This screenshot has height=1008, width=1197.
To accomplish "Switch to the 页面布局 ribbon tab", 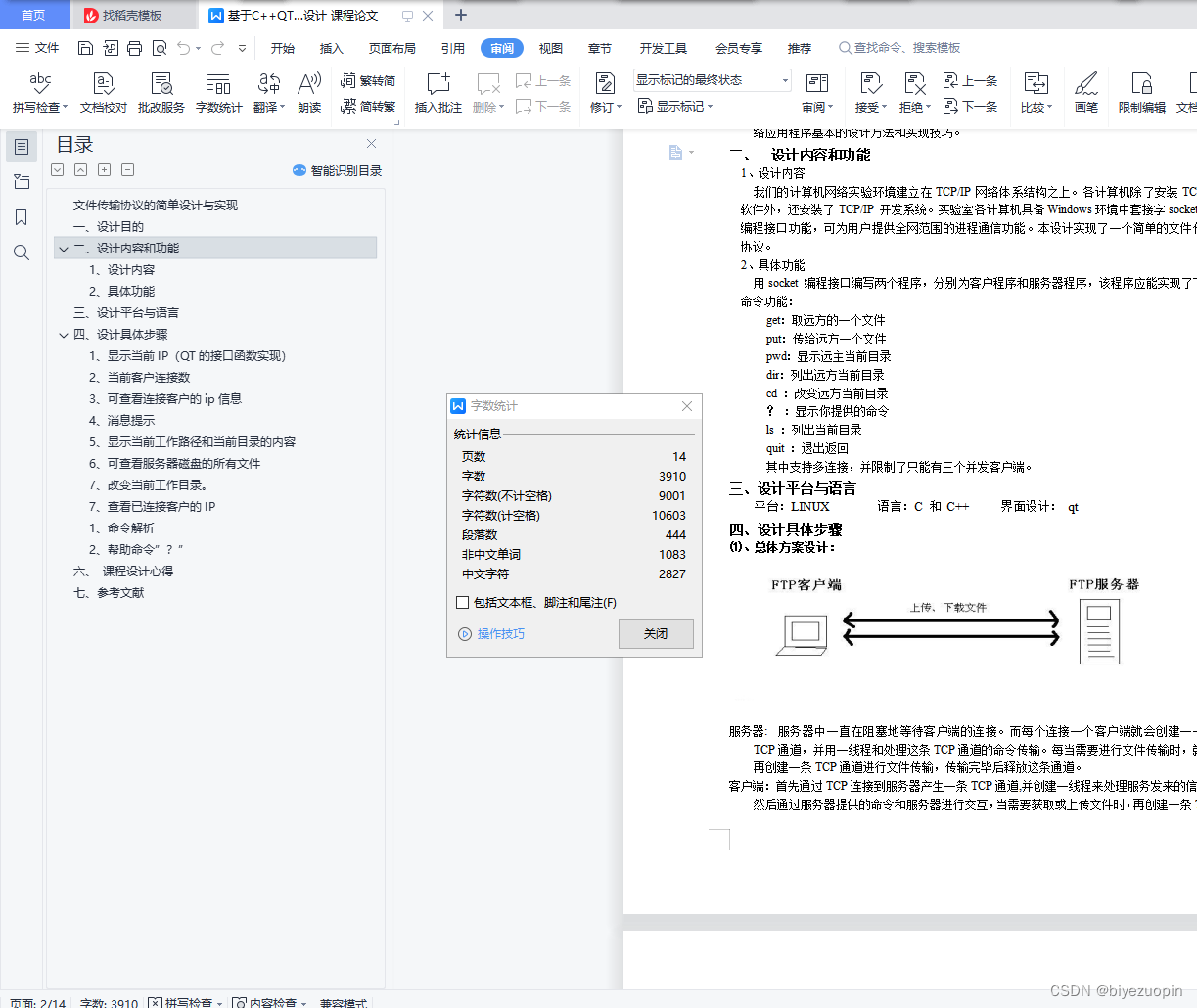I will 391,47.
